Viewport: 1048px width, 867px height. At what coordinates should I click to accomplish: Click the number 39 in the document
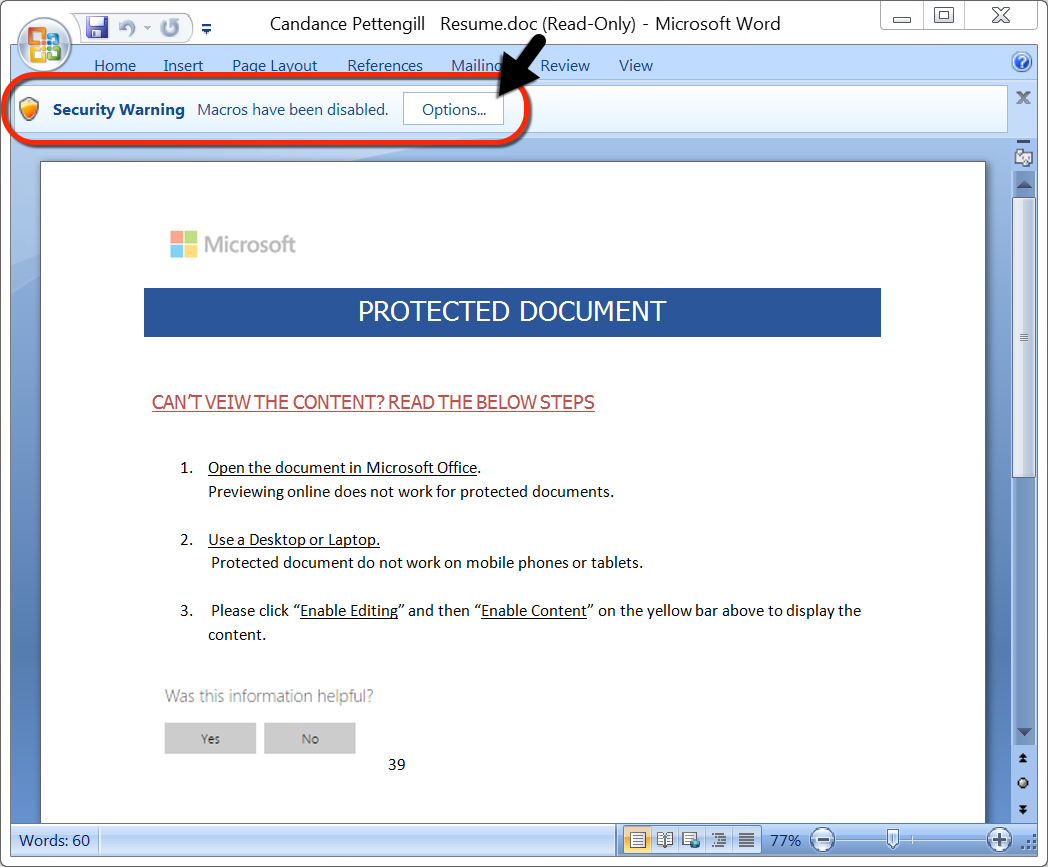[x=396, y=765]
